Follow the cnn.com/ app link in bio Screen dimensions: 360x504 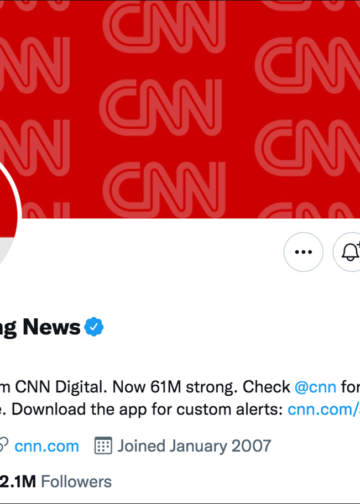pyautogui.click(x=324, y=409)
